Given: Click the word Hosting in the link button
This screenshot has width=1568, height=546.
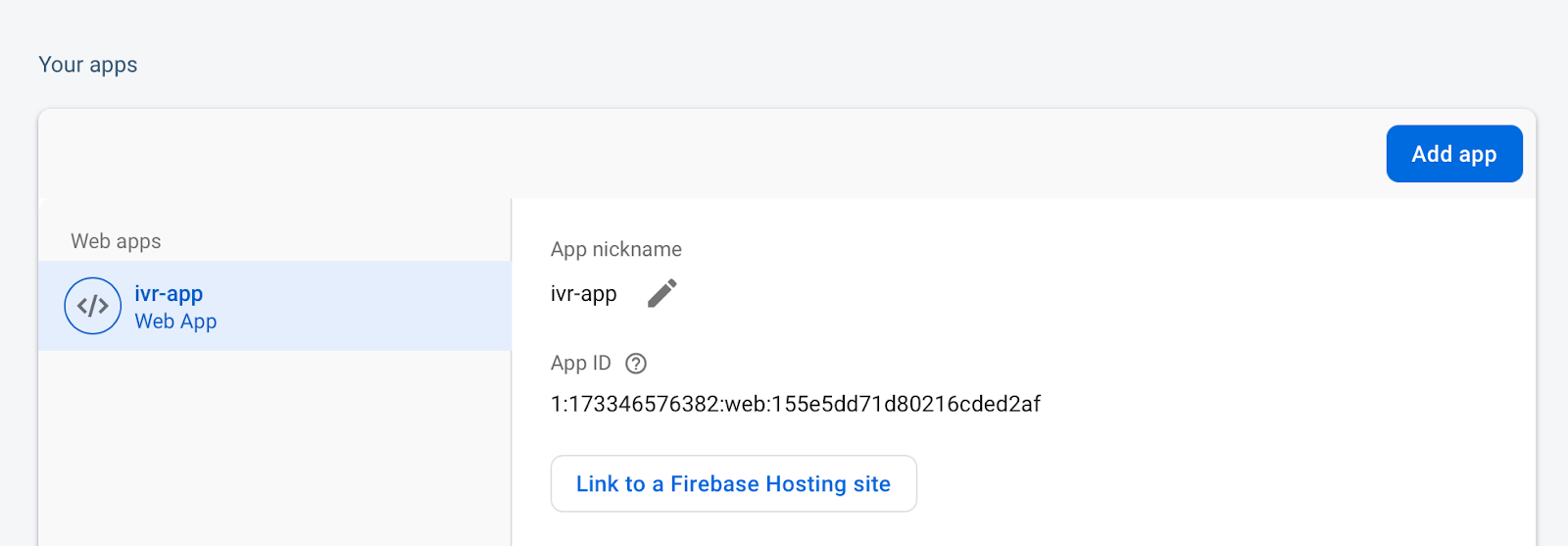Looking at the screenshot, I should (x=807, y=484).
